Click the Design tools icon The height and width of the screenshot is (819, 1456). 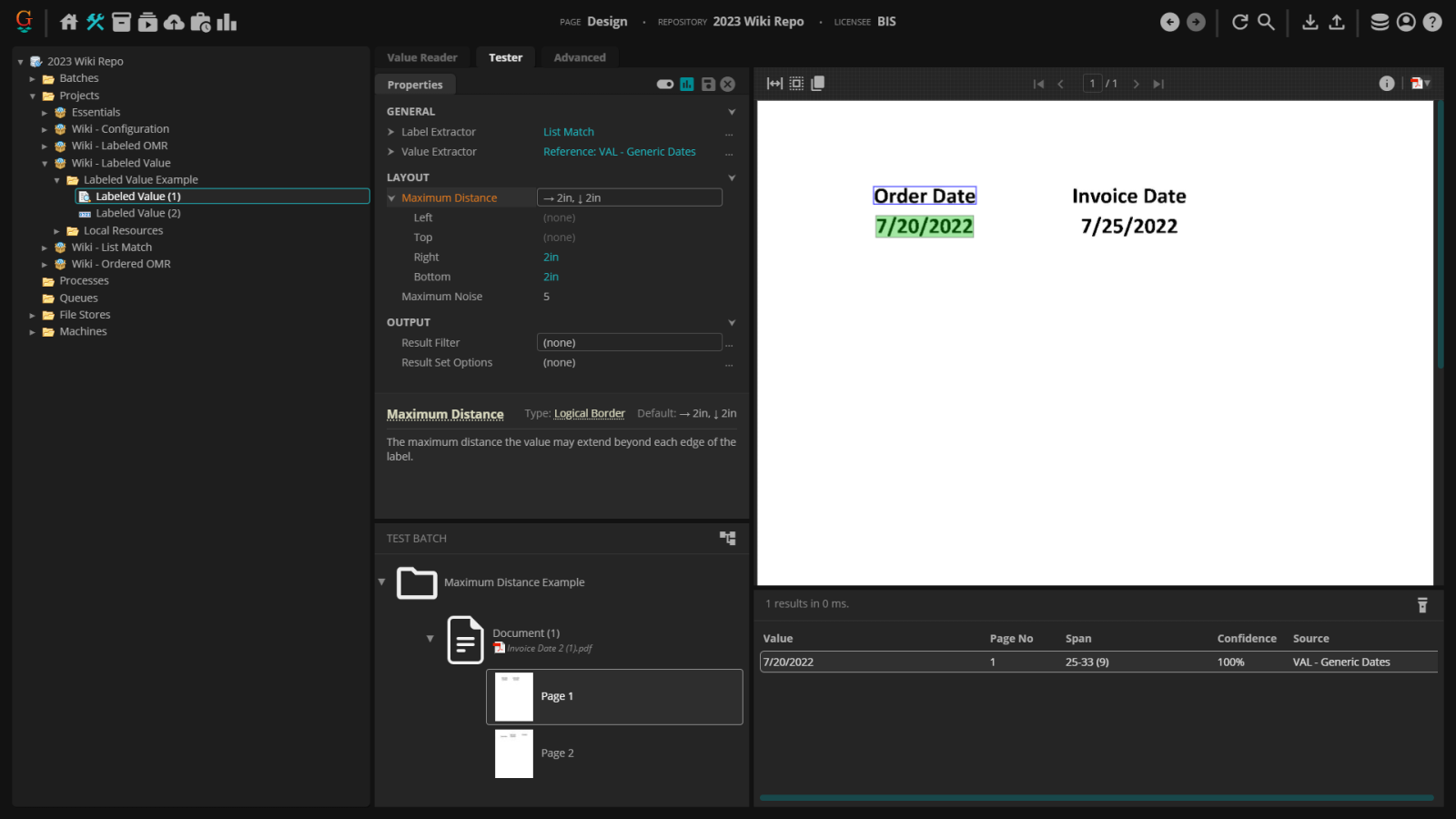(96, 22)
